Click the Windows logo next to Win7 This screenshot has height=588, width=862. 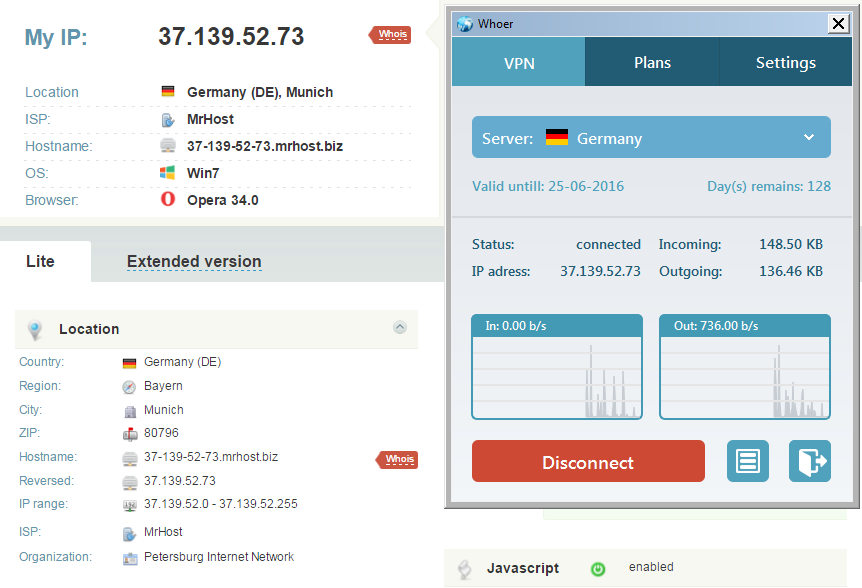(x=168, y=173)
